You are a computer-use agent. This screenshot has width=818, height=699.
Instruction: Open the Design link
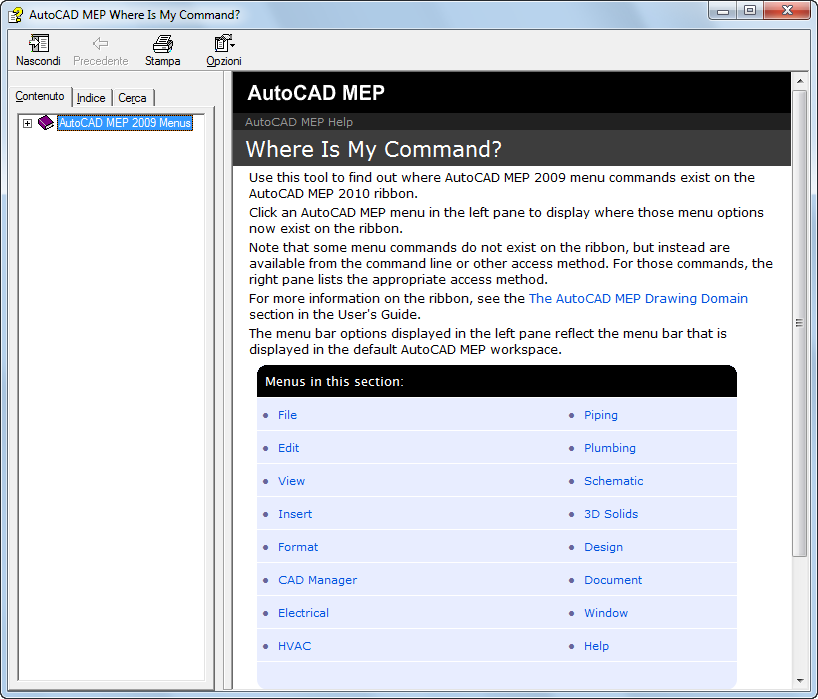coord(604,547)
